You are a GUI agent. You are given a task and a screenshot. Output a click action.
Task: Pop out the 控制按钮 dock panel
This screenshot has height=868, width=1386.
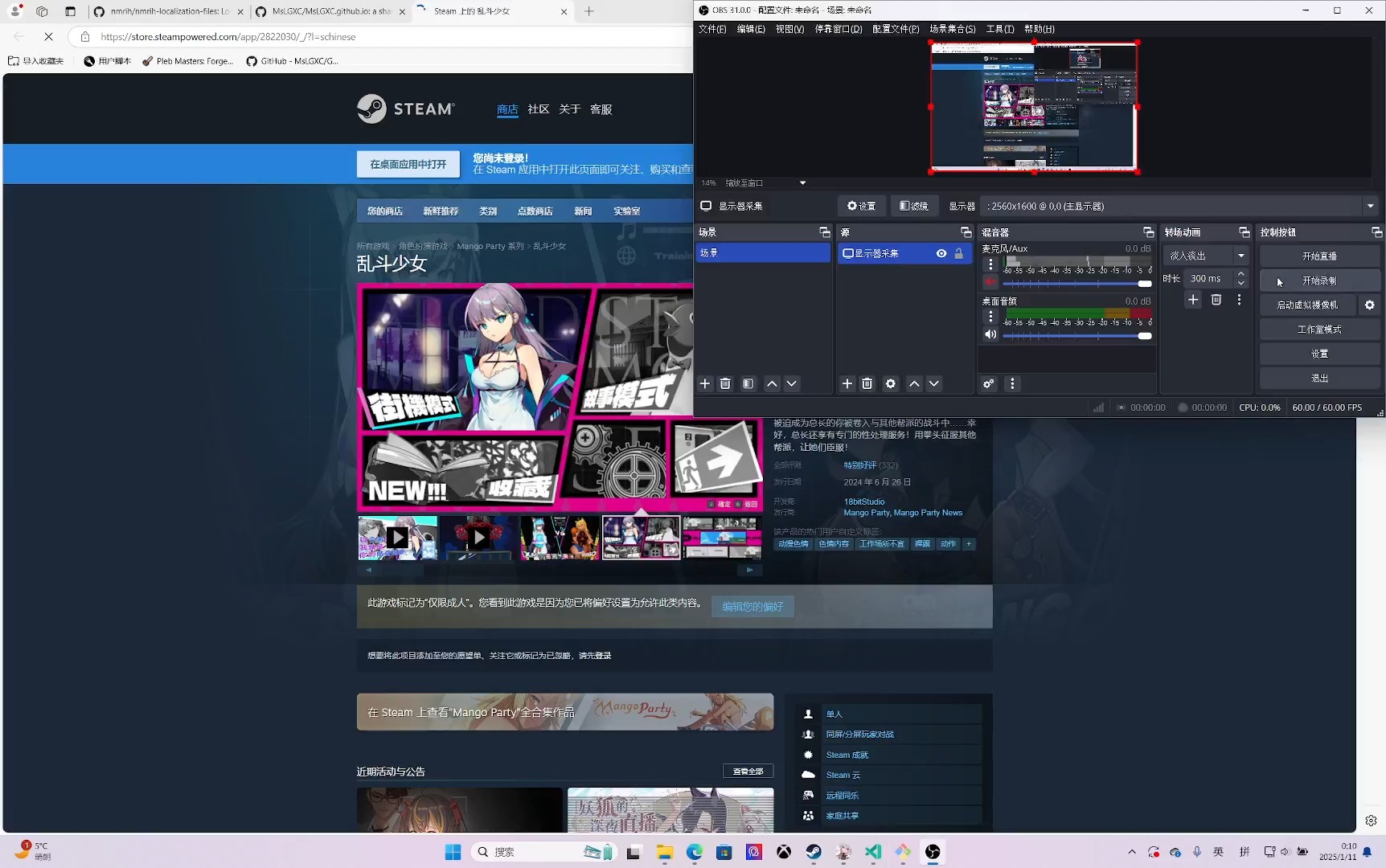1376,232
